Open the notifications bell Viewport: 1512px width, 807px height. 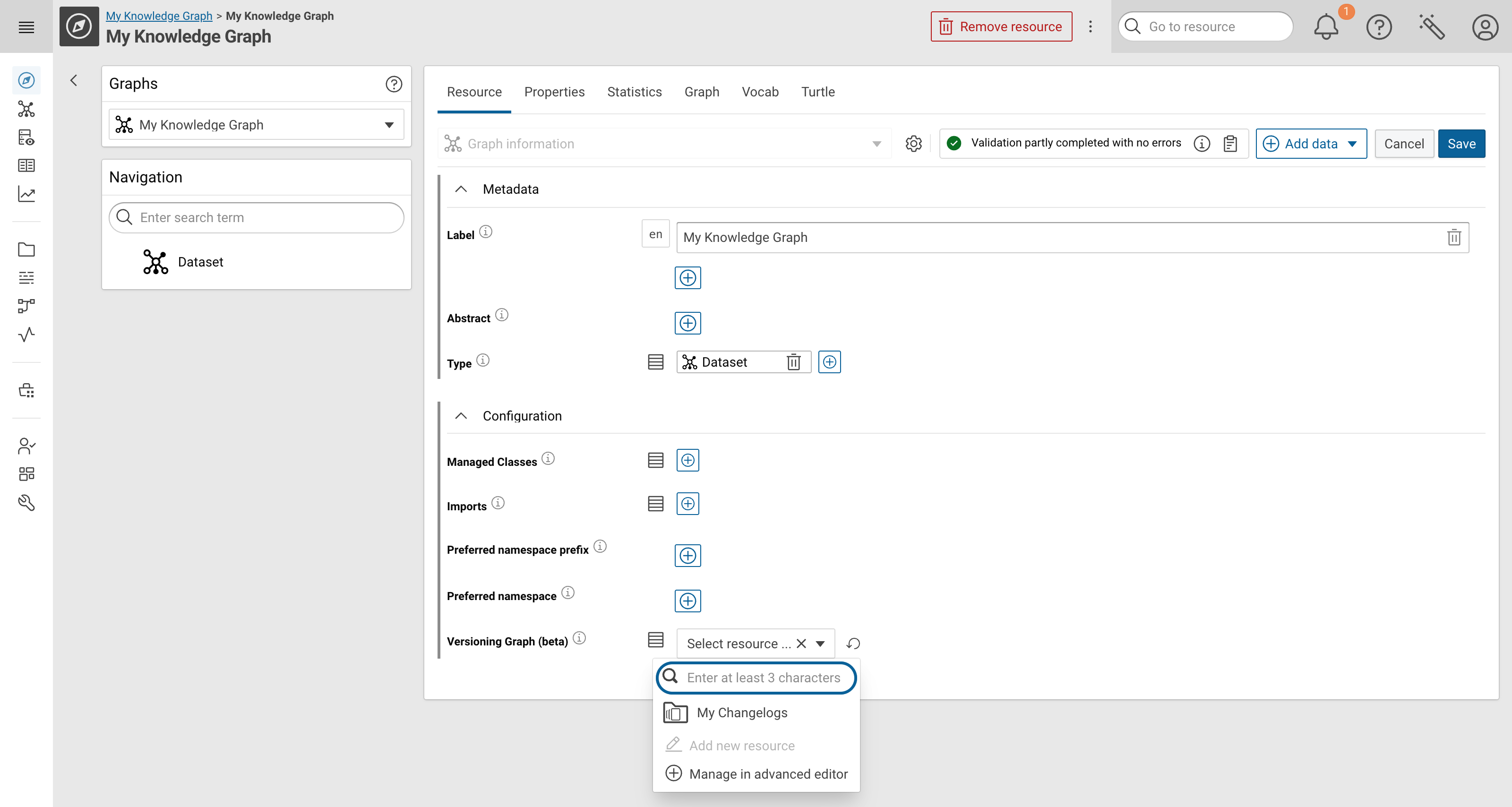[x=1326, y=27]
